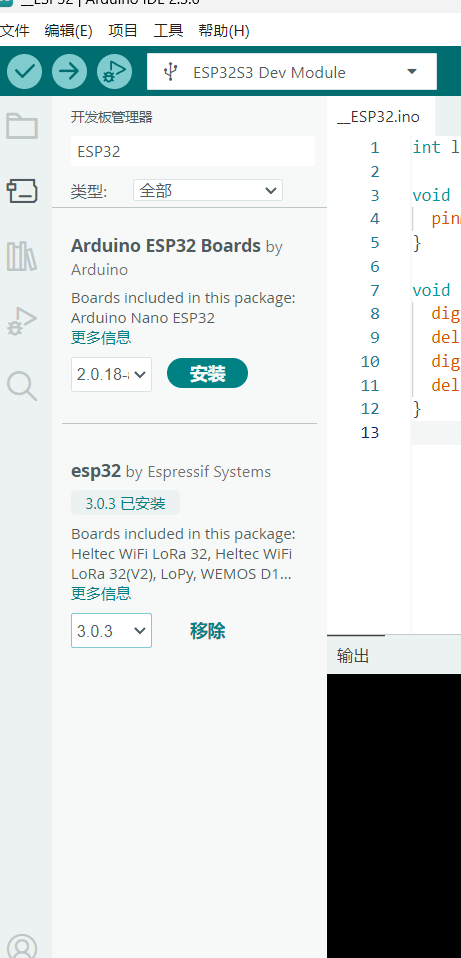Open the ESP32S3 Dev Module board selector

(x=291, y=72)
